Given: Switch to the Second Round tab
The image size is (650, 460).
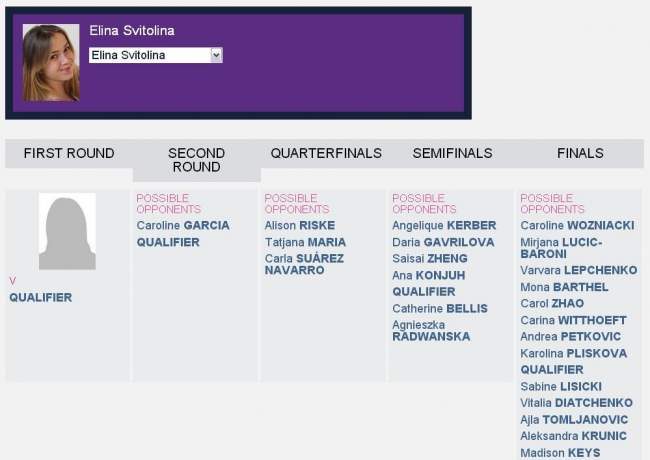Looking at the screenshot, I should point(196,160).
